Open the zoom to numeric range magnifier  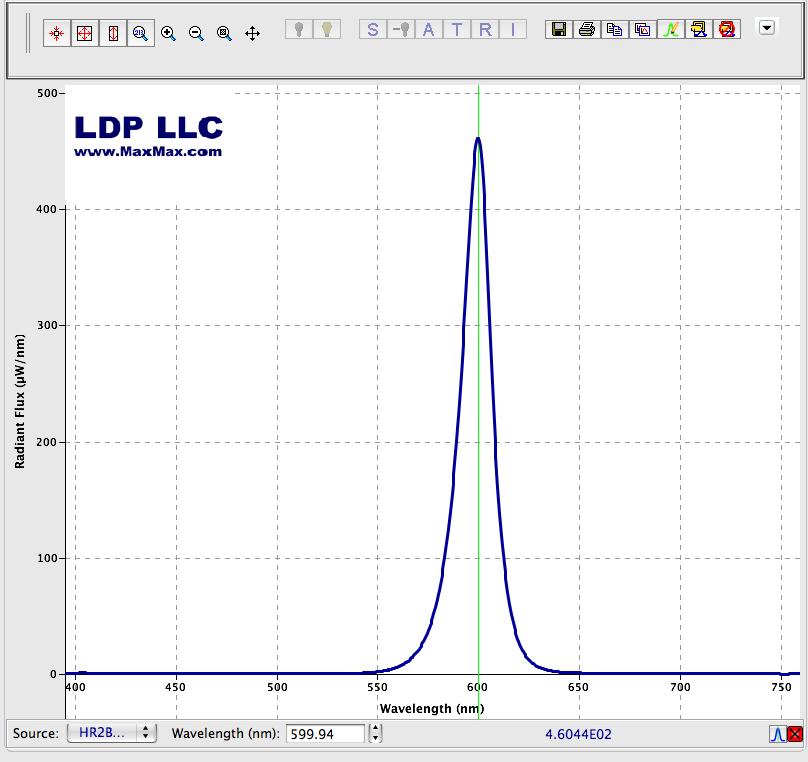(x=141, y=33)
